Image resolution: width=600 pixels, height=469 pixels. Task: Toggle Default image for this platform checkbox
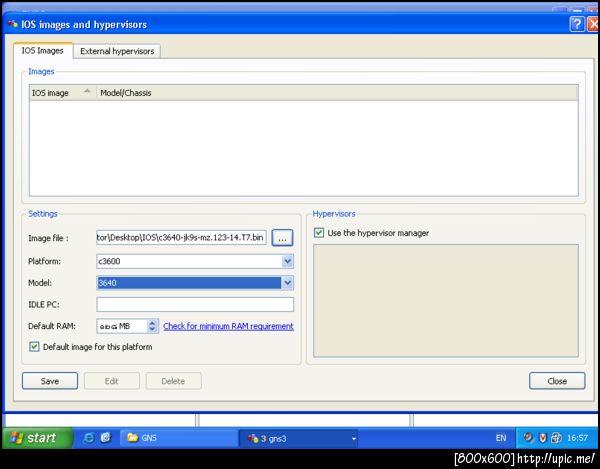click(x=34, y=347)
